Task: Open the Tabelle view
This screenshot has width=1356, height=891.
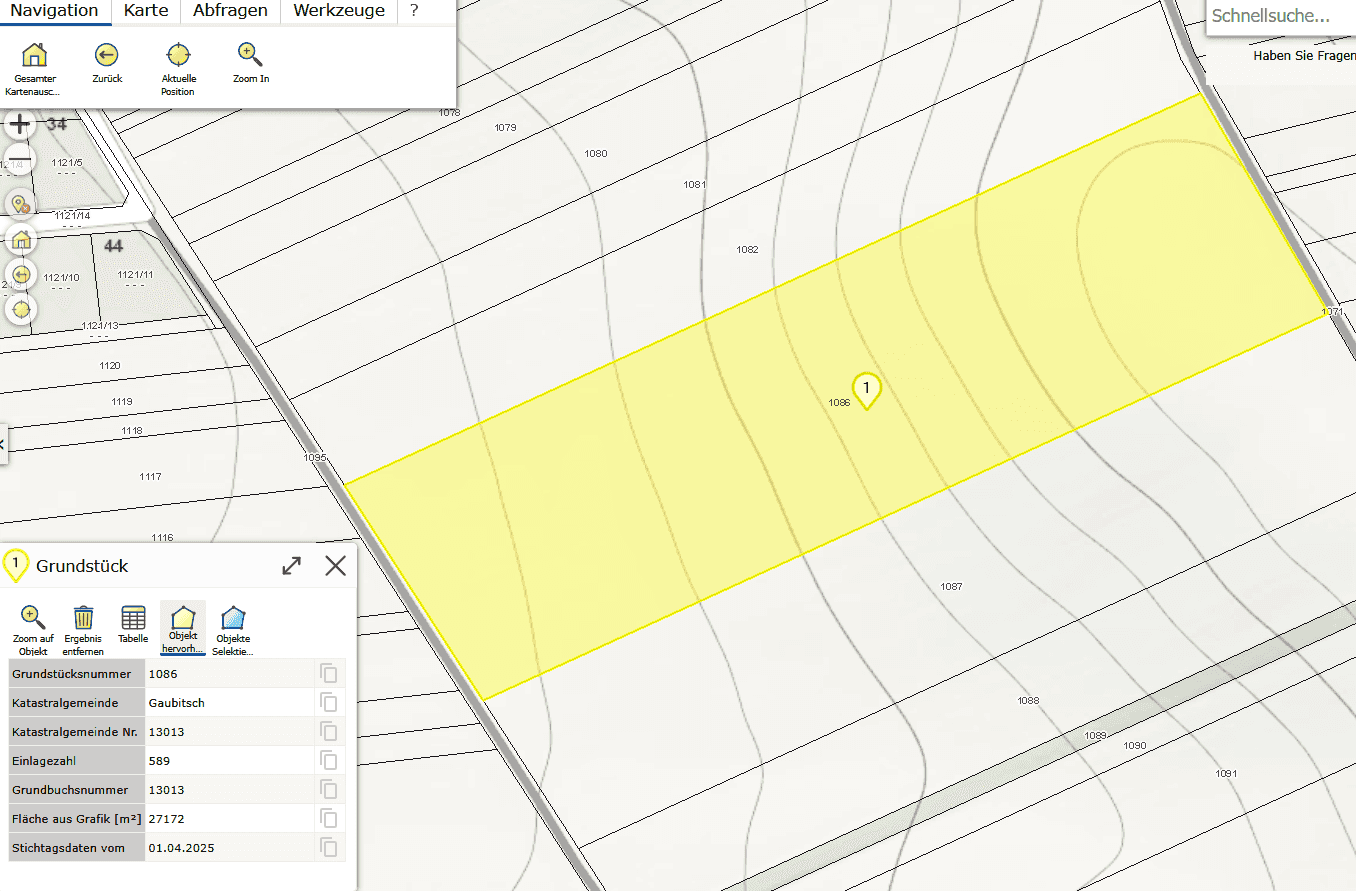Action: [133, 625]
